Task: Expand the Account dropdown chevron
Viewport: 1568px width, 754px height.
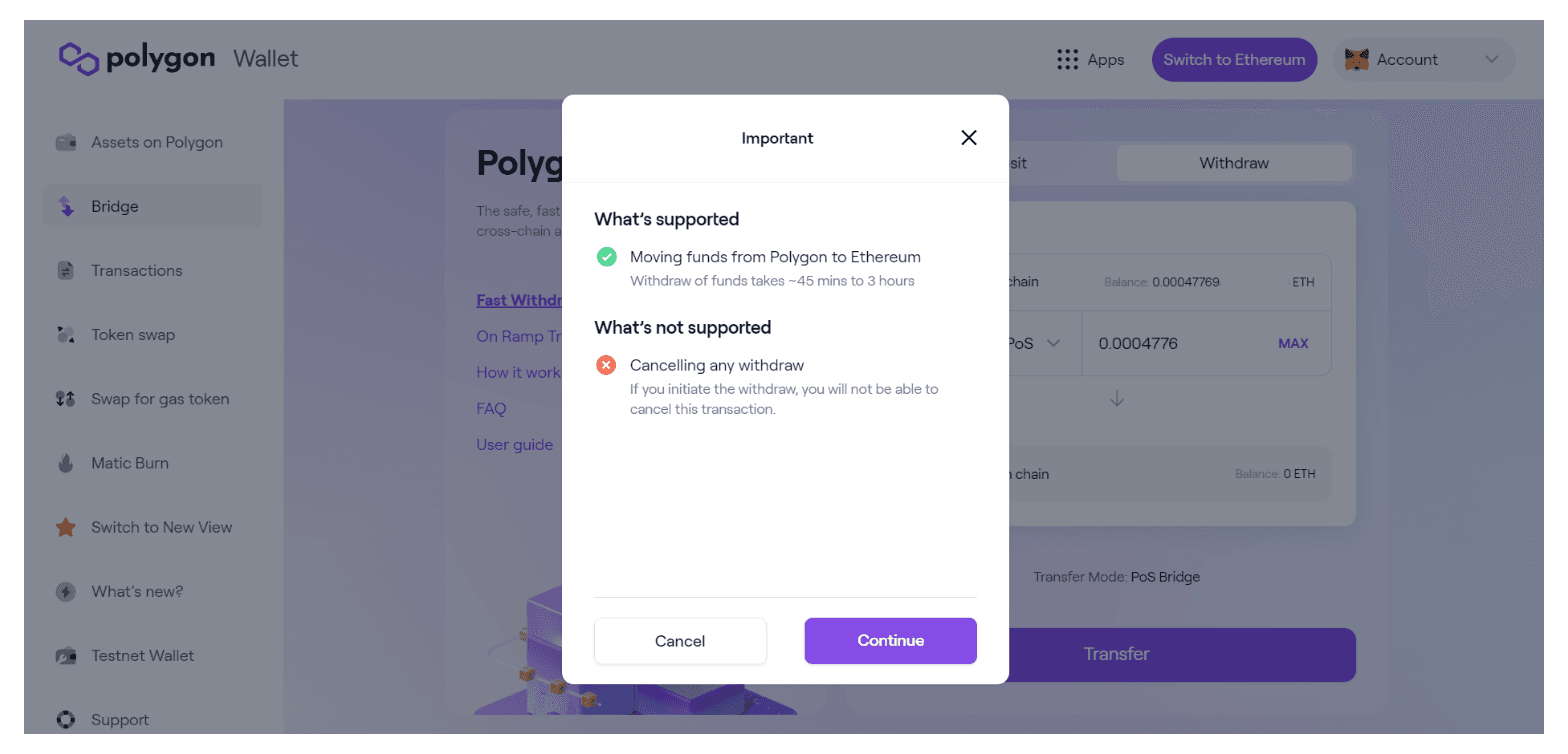Action: pos(1492,60)
